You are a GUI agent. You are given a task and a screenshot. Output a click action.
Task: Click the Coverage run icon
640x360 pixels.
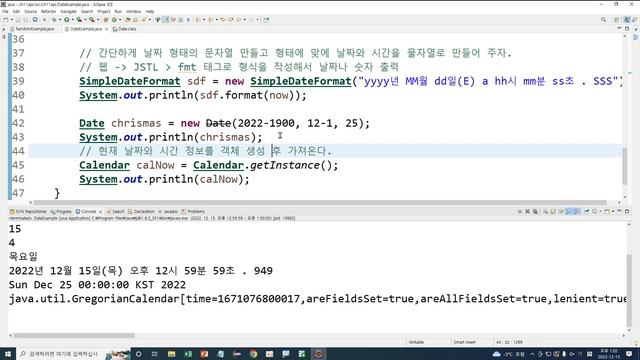point(79,20)
